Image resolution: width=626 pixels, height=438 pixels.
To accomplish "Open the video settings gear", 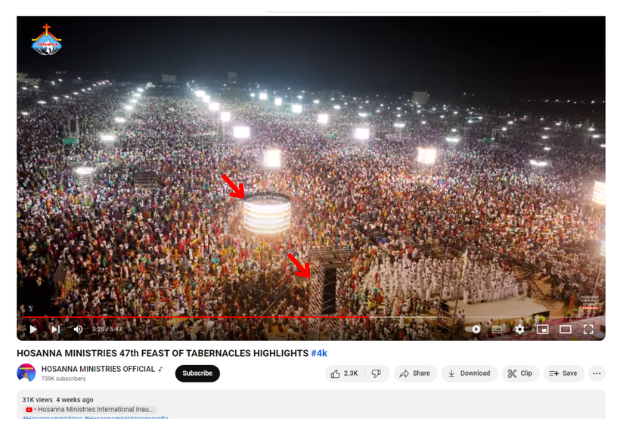I will pyautogui.click(x=519, y=329).
